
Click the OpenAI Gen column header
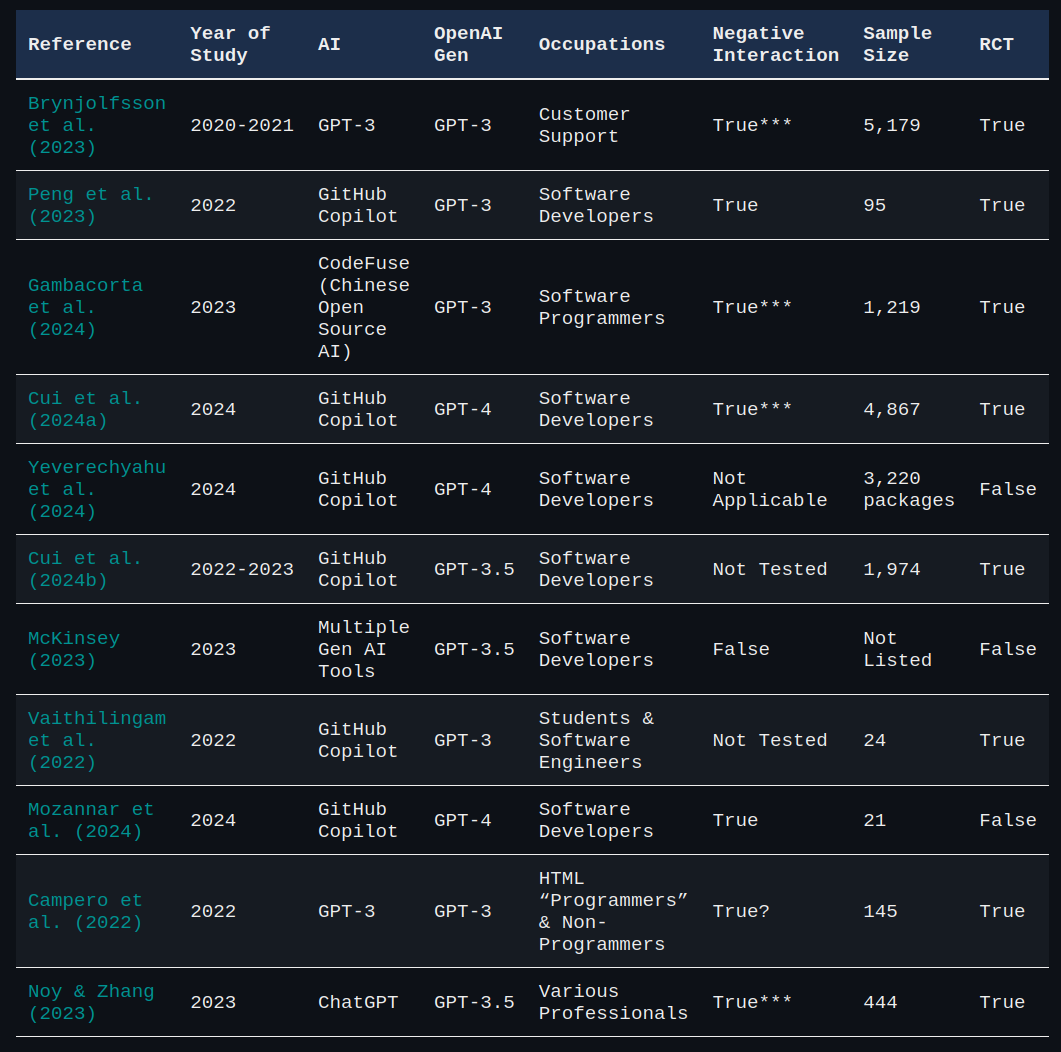468,44
